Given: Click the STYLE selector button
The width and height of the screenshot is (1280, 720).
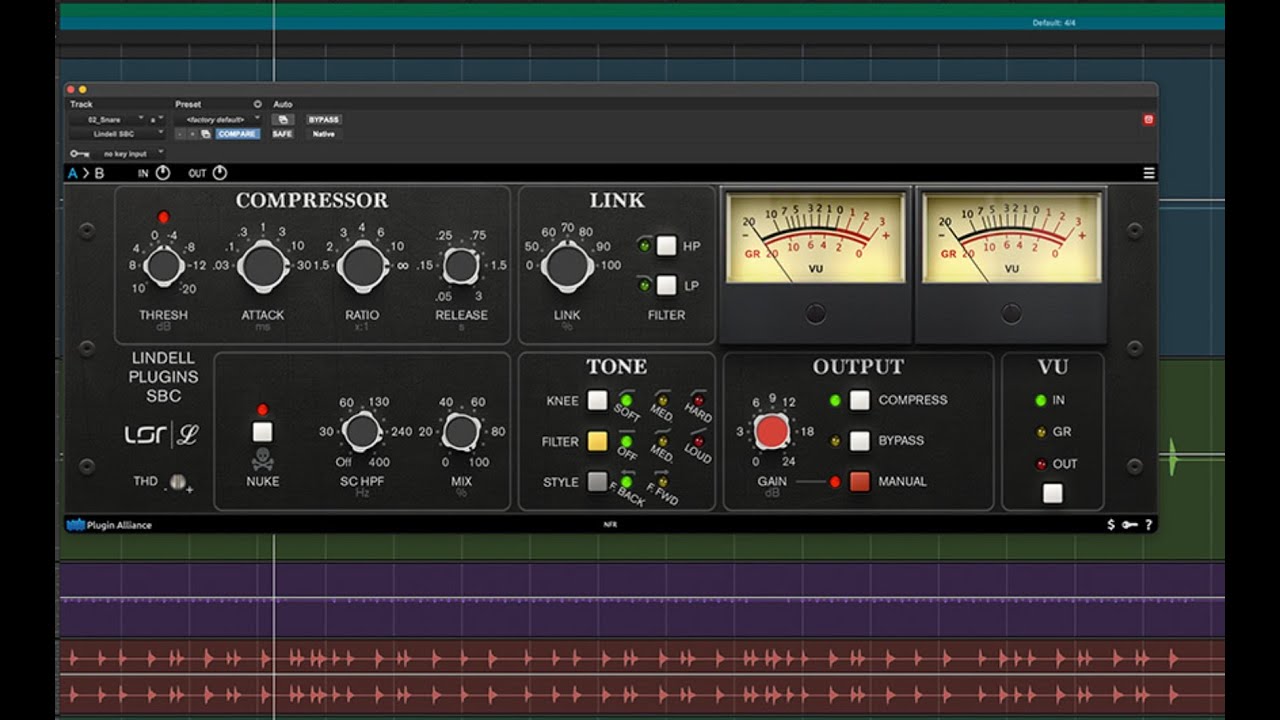Looking at the screenshot, I should coord(597,482).
